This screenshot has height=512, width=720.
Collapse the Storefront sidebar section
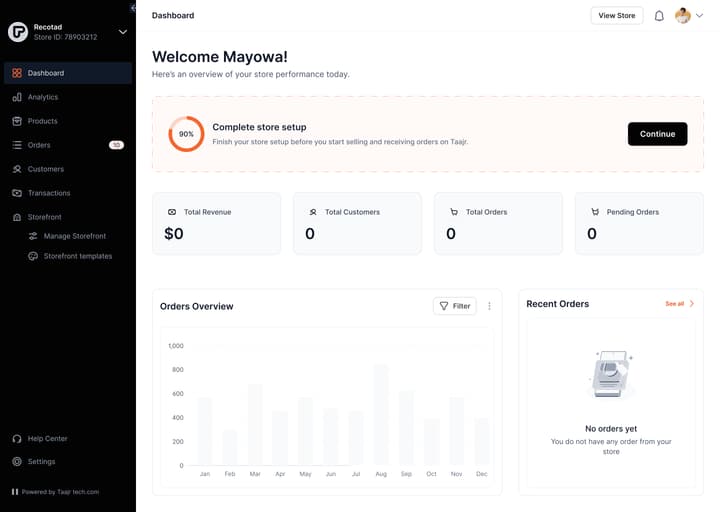[x=68, y=217]
